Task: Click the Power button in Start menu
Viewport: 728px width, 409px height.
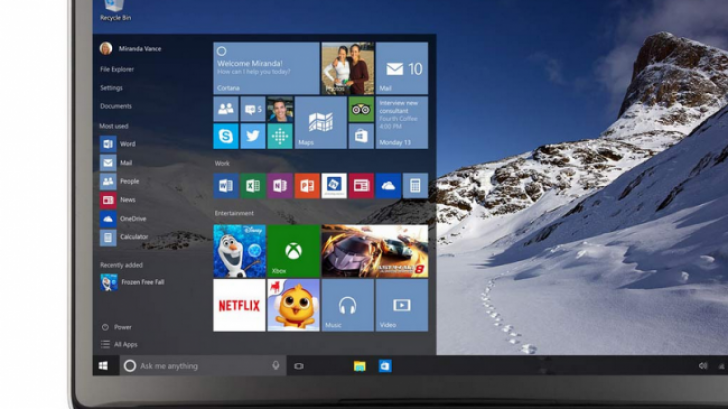Action: (x=117, y=327)
